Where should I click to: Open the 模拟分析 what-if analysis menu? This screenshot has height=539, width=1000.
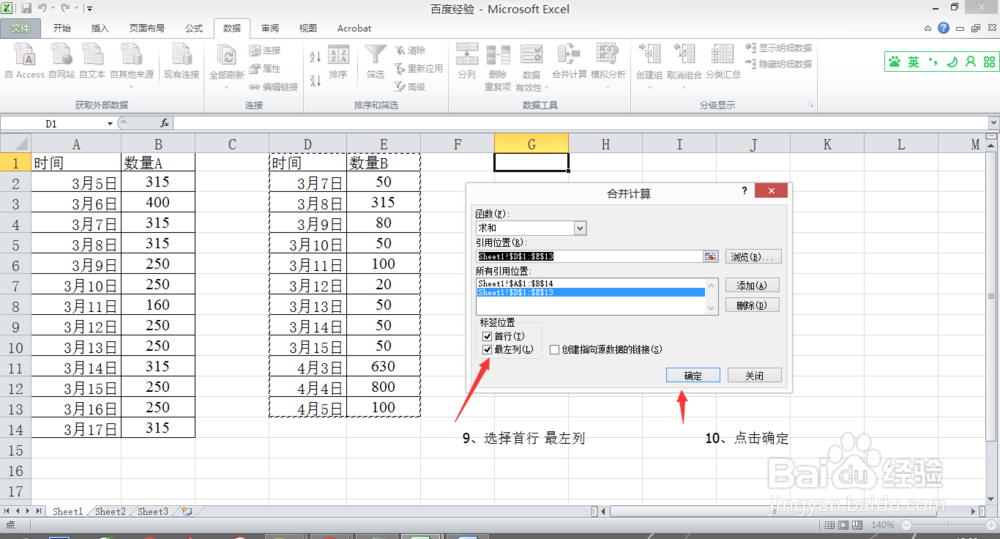(608, 65)
